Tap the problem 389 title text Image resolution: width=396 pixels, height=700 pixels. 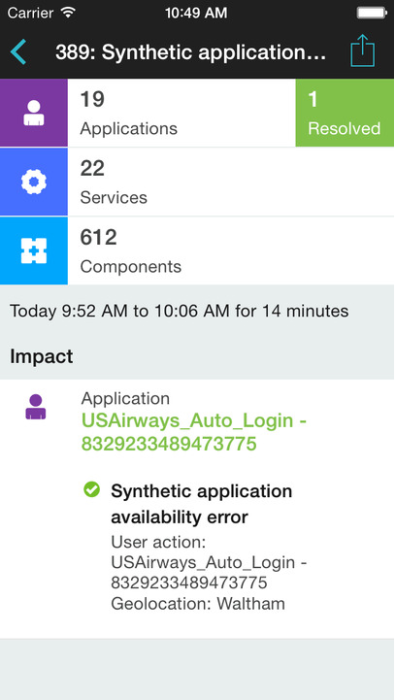tap(191, 53)
